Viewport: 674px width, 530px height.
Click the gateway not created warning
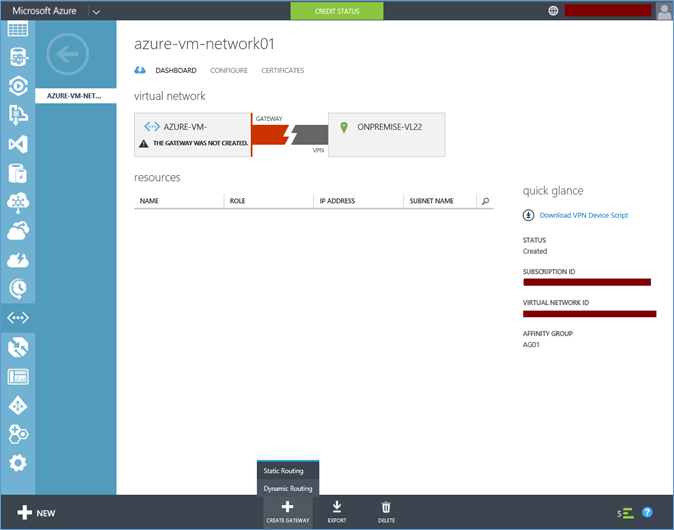tap(193, 143)
